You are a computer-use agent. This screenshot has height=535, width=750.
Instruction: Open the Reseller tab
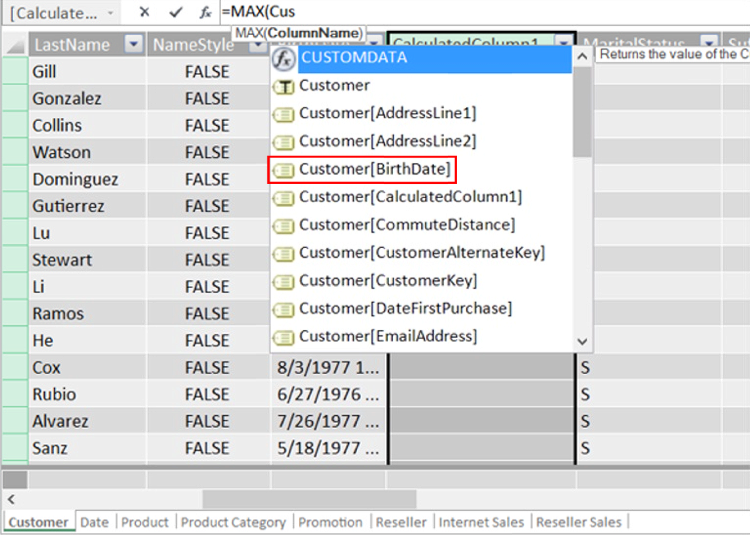click(401, 522)
